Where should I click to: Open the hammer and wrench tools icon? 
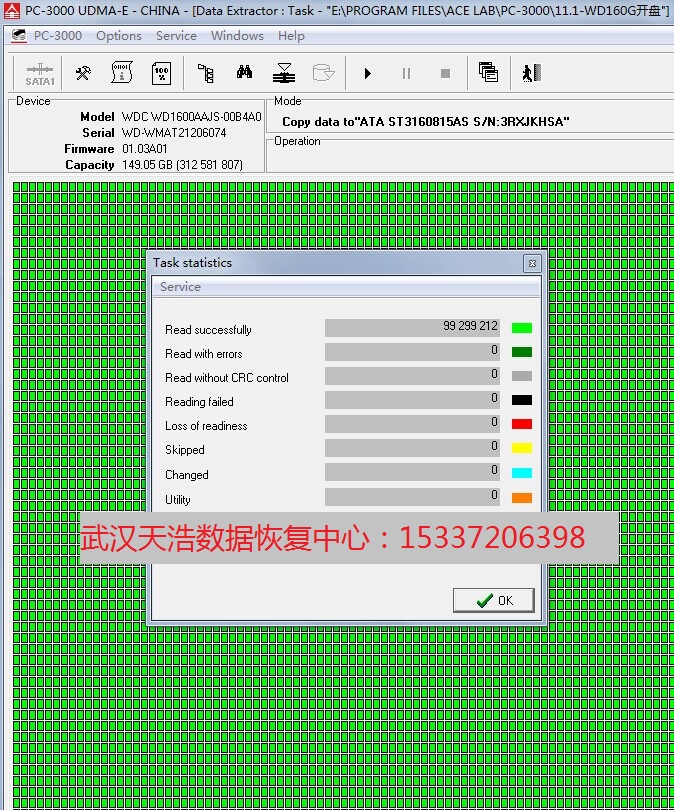[83, 73]
